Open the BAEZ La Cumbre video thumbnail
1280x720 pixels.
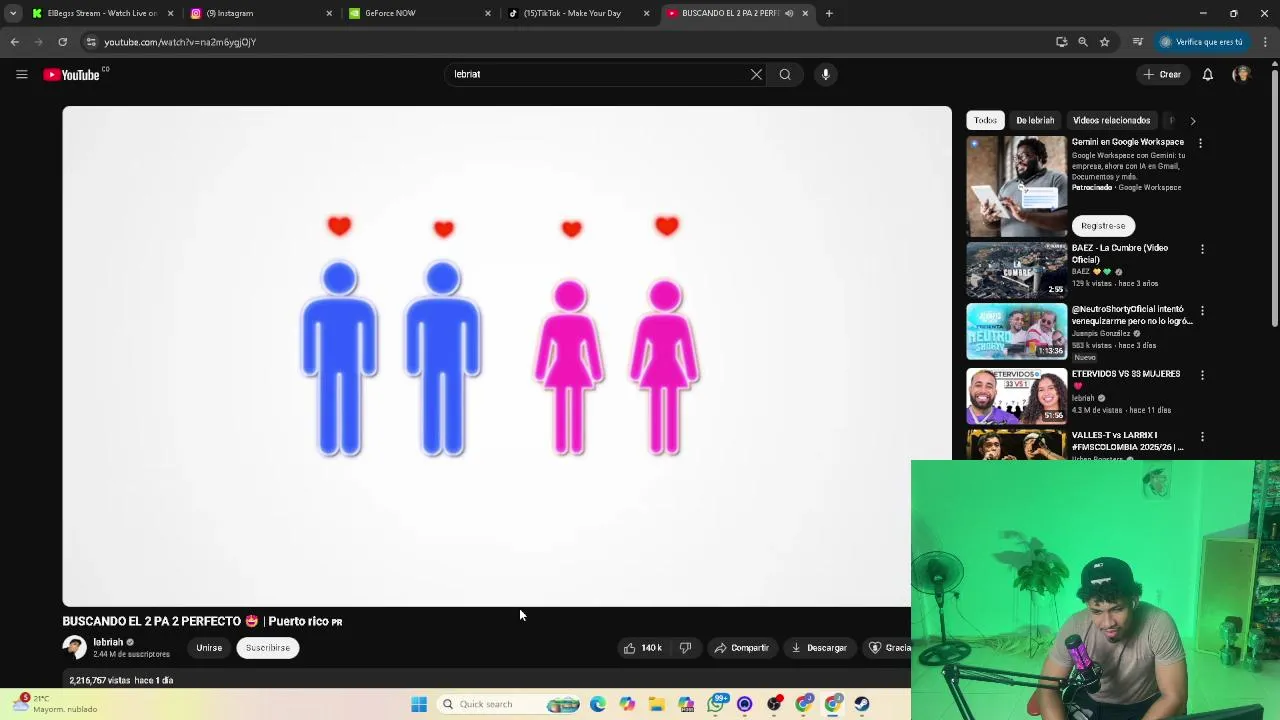click(1016, 270)
